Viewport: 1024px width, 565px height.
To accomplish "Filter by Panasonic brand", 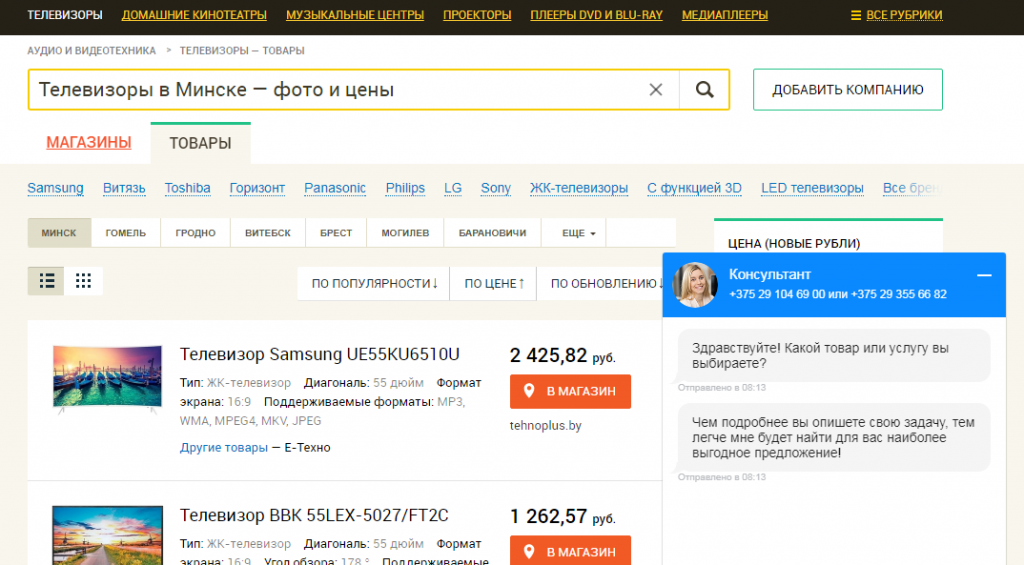I will (x=335, y=188).
